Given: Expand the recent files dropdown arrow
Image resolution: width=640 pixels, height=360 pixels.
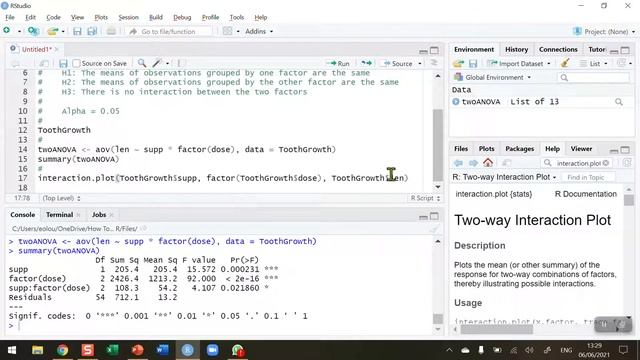Looking at the screenshot, I should click(63, 31).
